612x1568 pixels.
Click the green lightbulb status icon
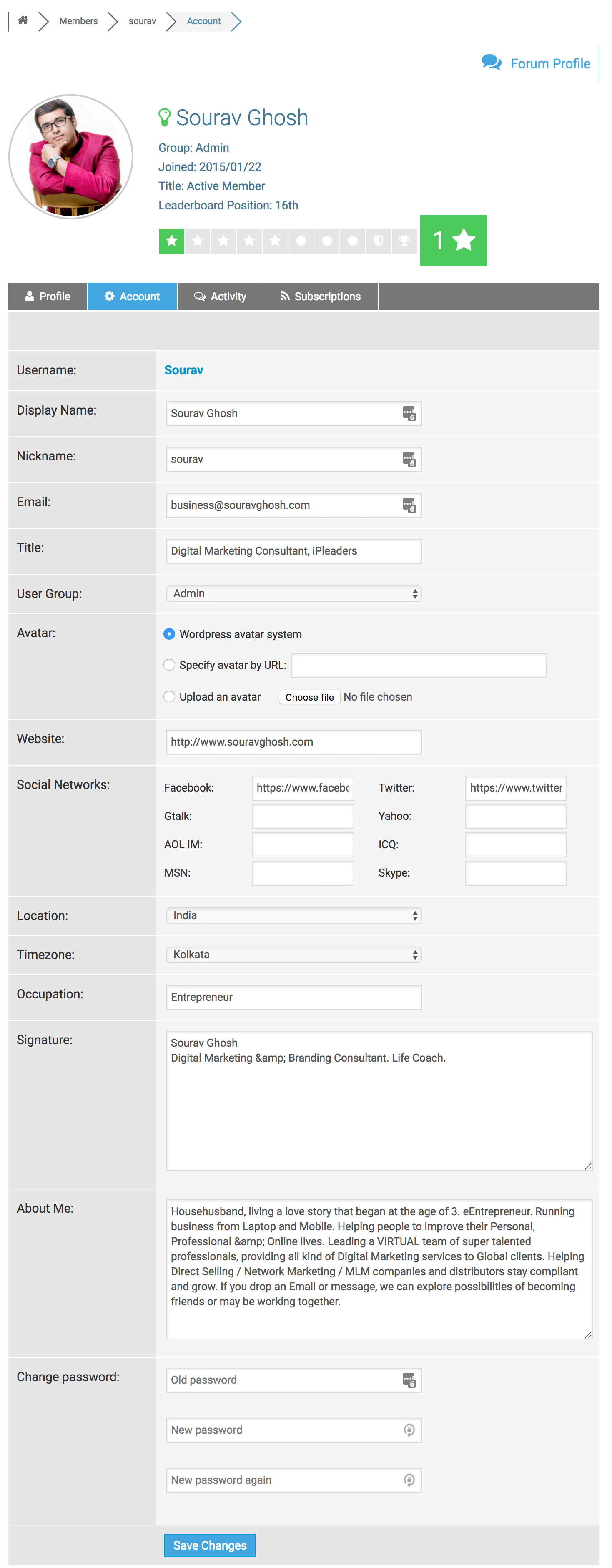point(164,118)
